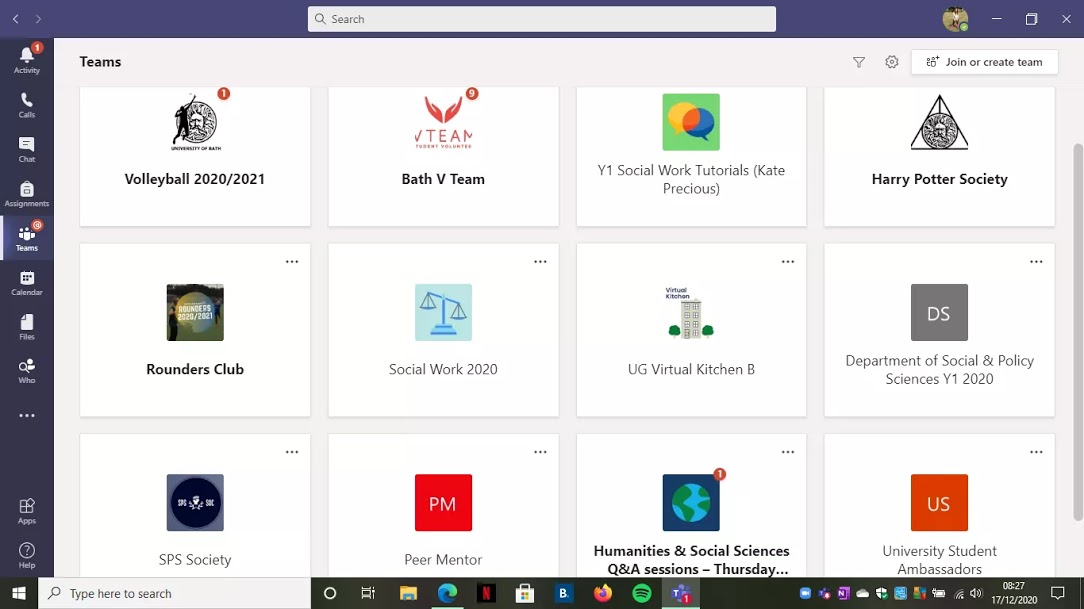Click into the Teams search box
The image size is (1084, 609).
[x=541, y=19]
